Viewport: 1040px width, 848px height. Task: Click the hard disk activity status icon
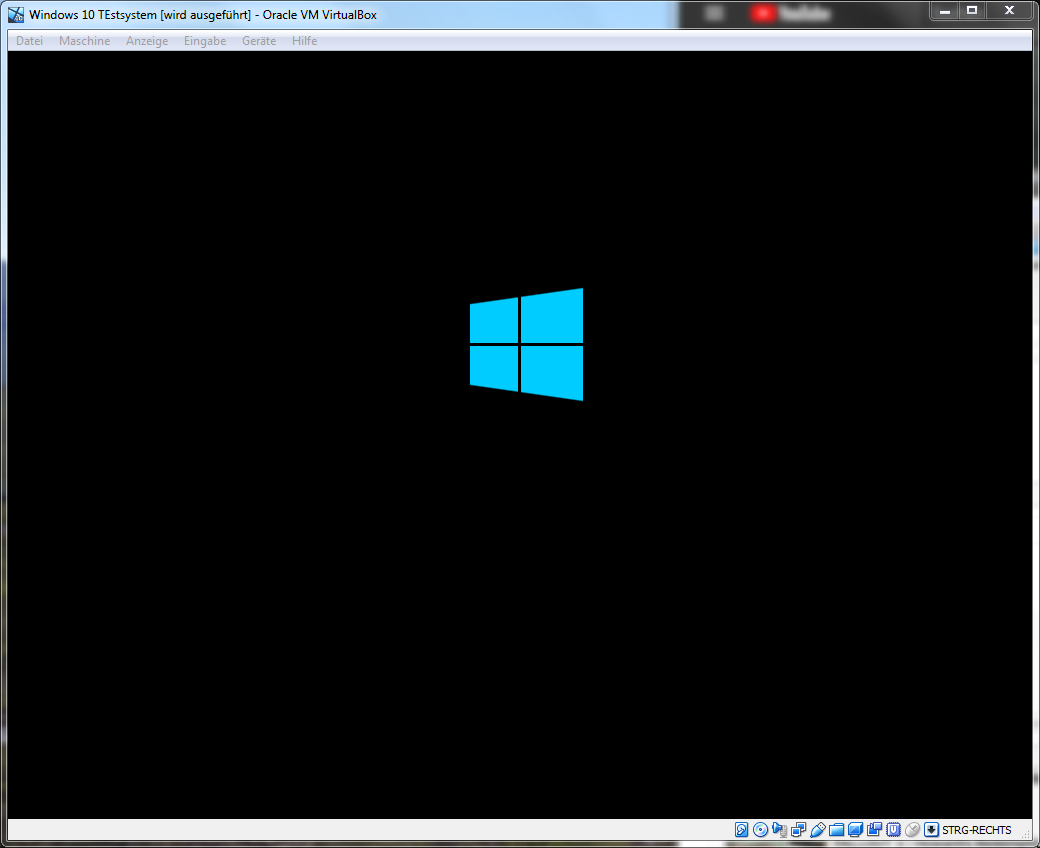tap(741, 830)
